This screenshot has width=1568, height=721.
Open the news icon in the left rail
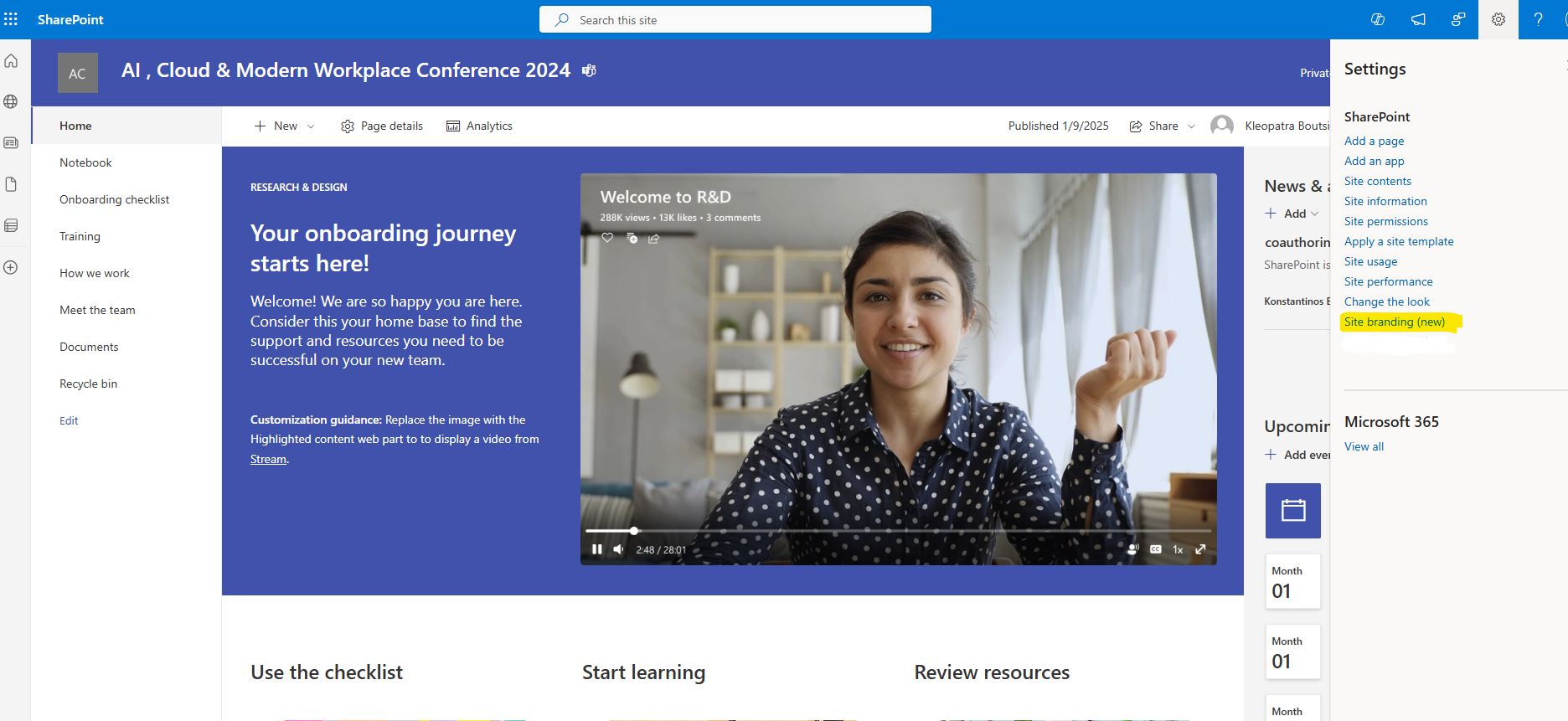click(11, 142)
